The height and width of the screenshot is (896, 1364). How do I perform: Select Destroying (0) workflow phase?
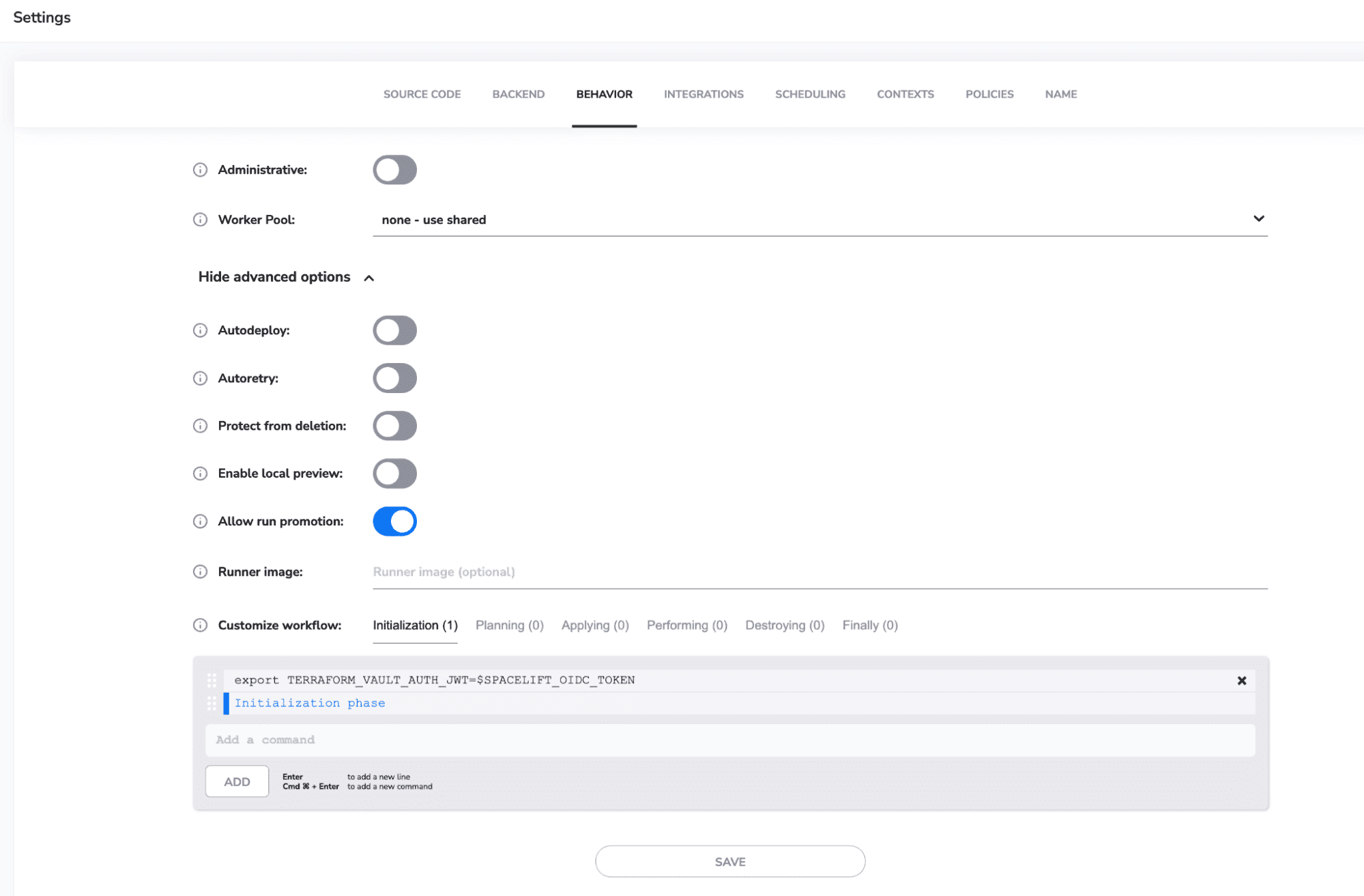coord(785,625)
